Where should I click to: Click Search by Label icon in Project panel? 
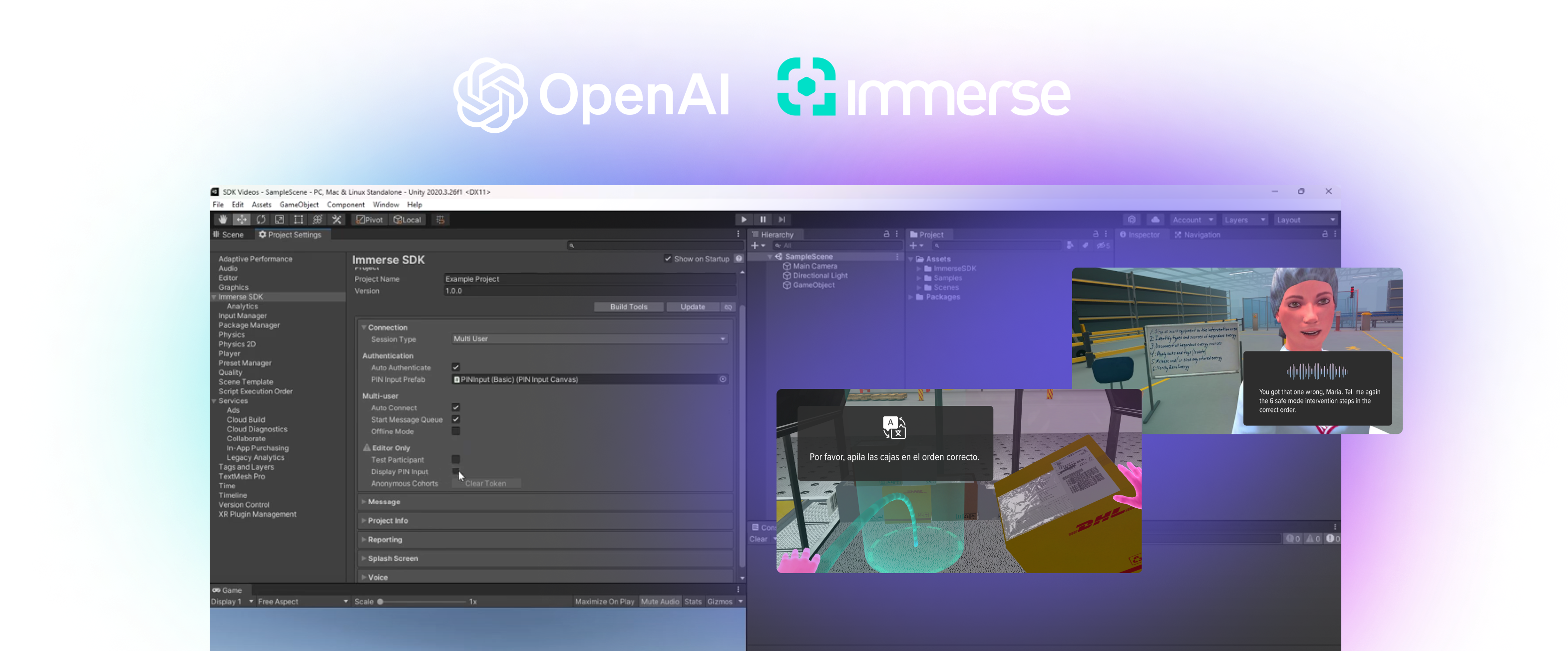tap(1085, 245)
